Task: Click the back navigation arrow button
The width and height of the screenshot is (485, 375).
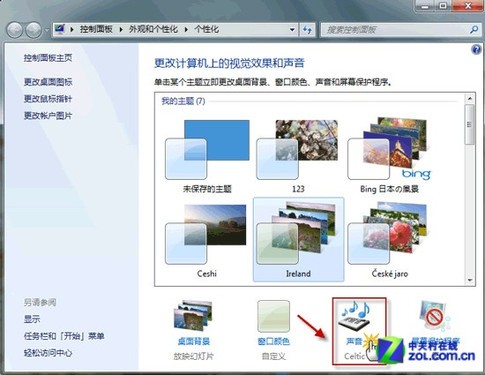Action: click(15, 30)
